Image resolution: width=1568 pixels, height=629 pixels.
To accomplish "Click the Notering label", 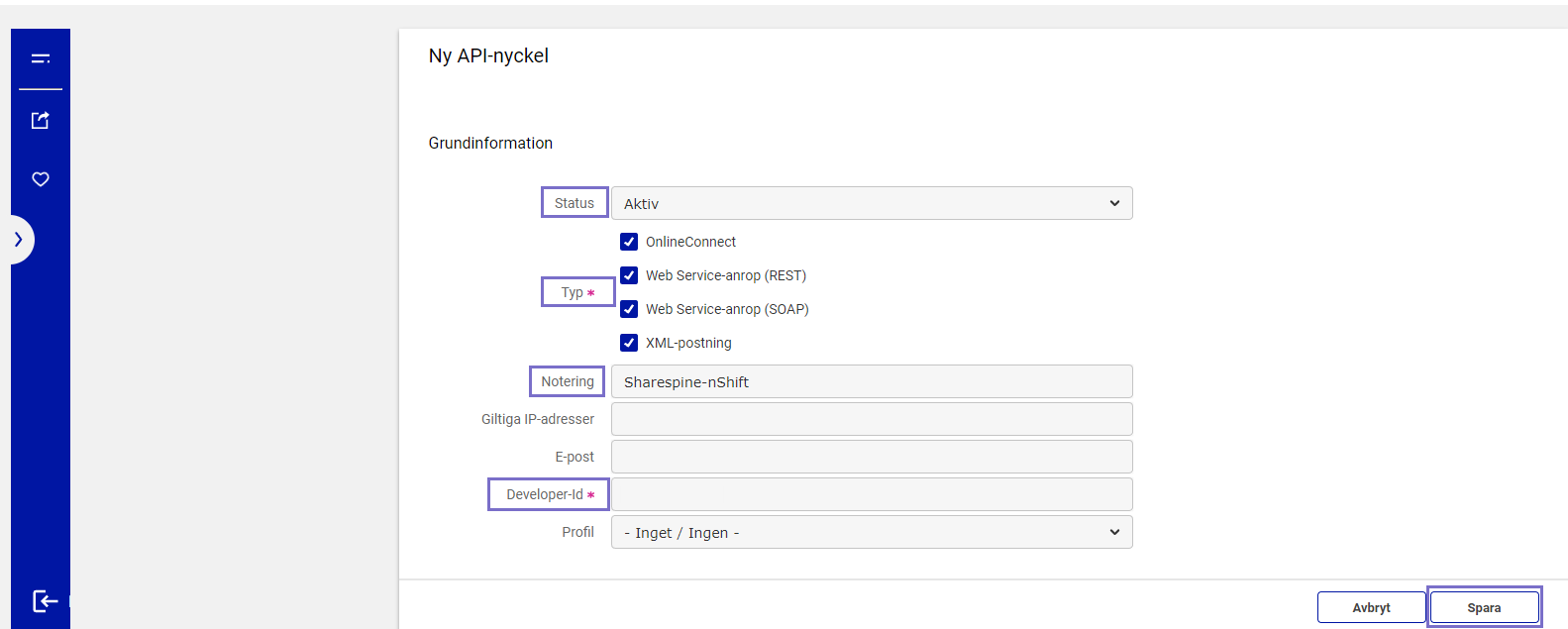I will tap(568, 381).
